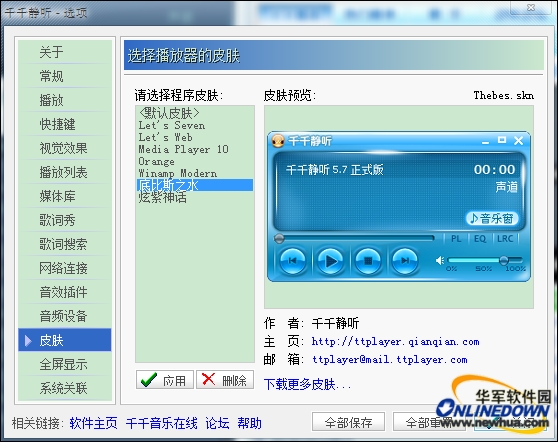Viewport: 558px width, 442px height.
Task: Click the ttplayer@mail.ttplayer.com email link
Action: click(x=390, y=359)
